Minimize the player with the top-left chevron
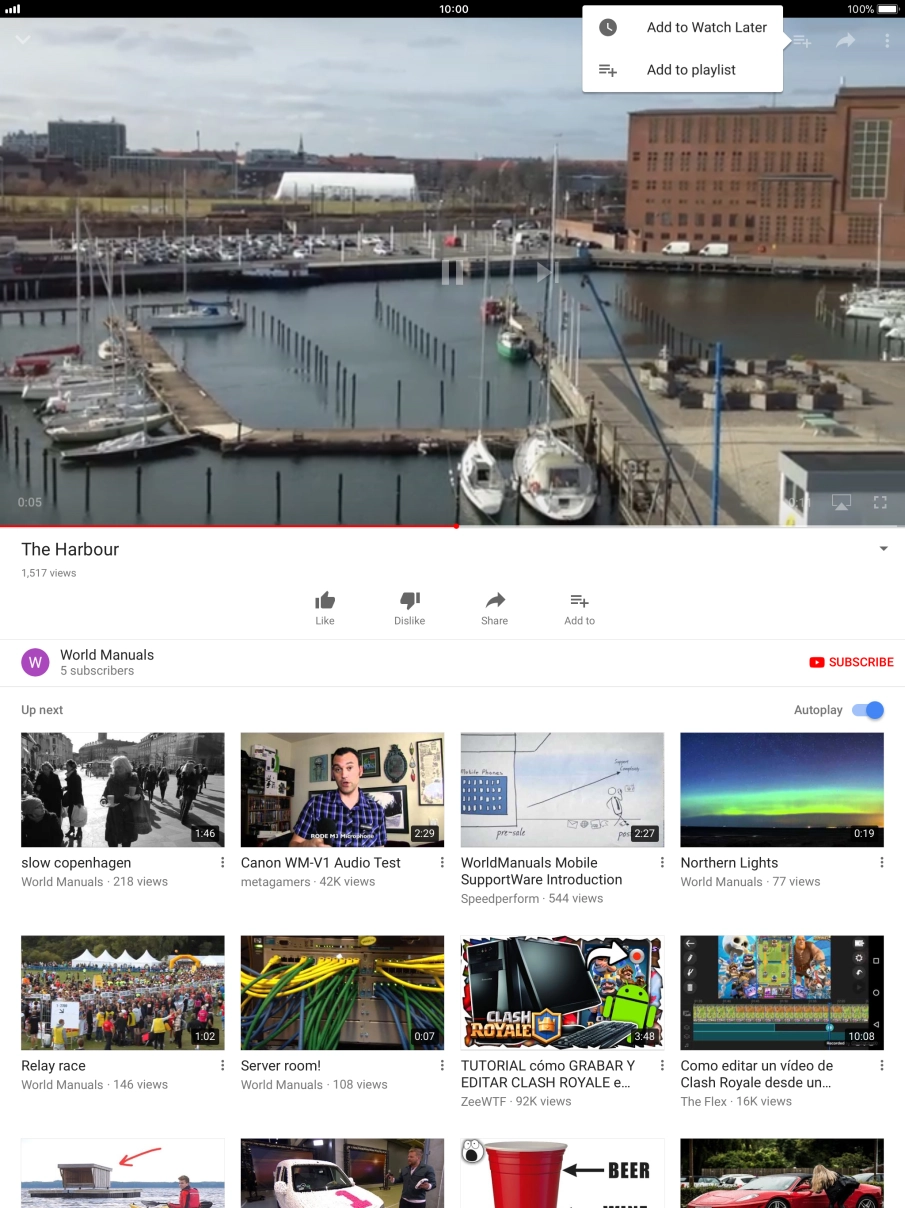905x1208 pixels. point(23,40)
